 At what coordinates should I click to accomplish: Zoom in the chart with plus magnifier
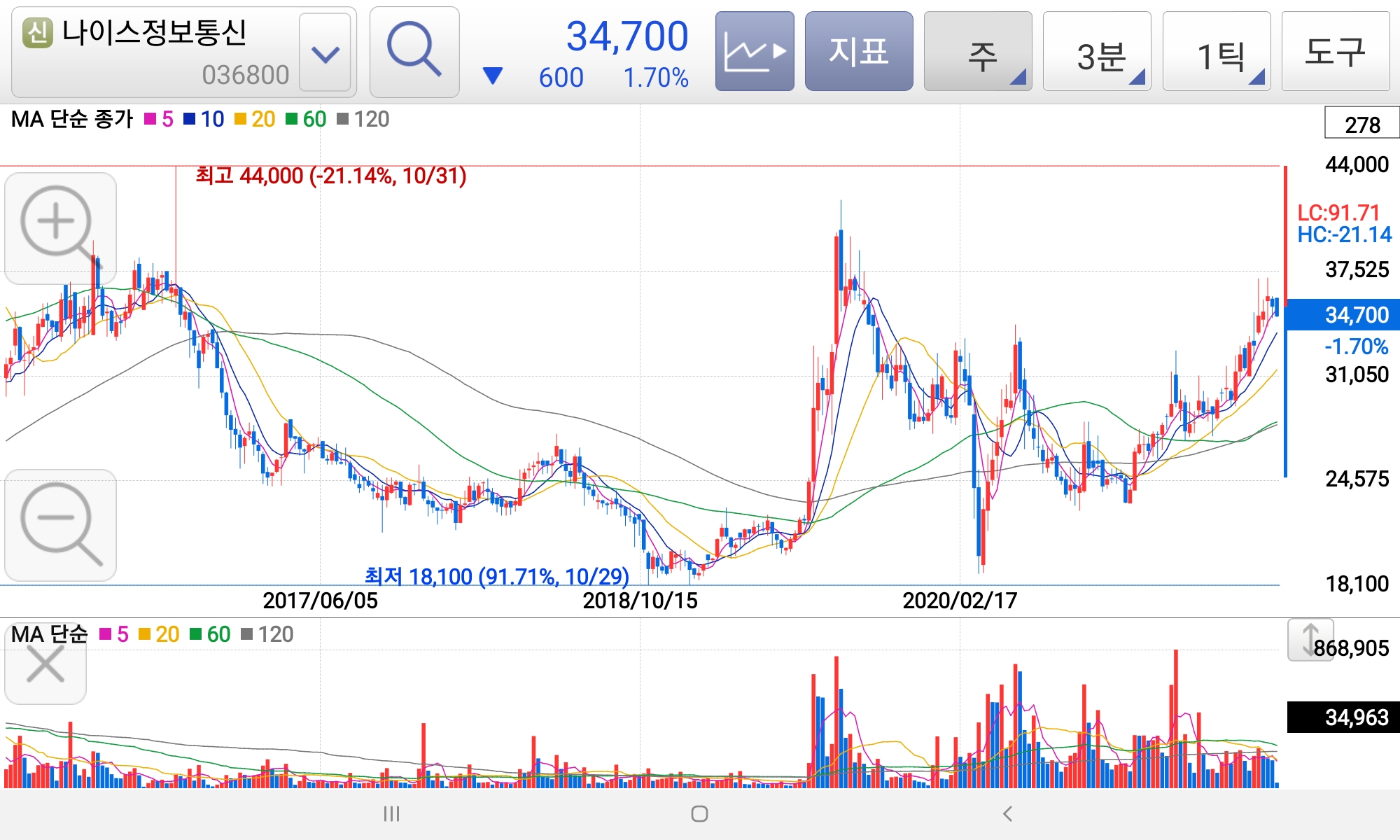(x=60, y=227)
